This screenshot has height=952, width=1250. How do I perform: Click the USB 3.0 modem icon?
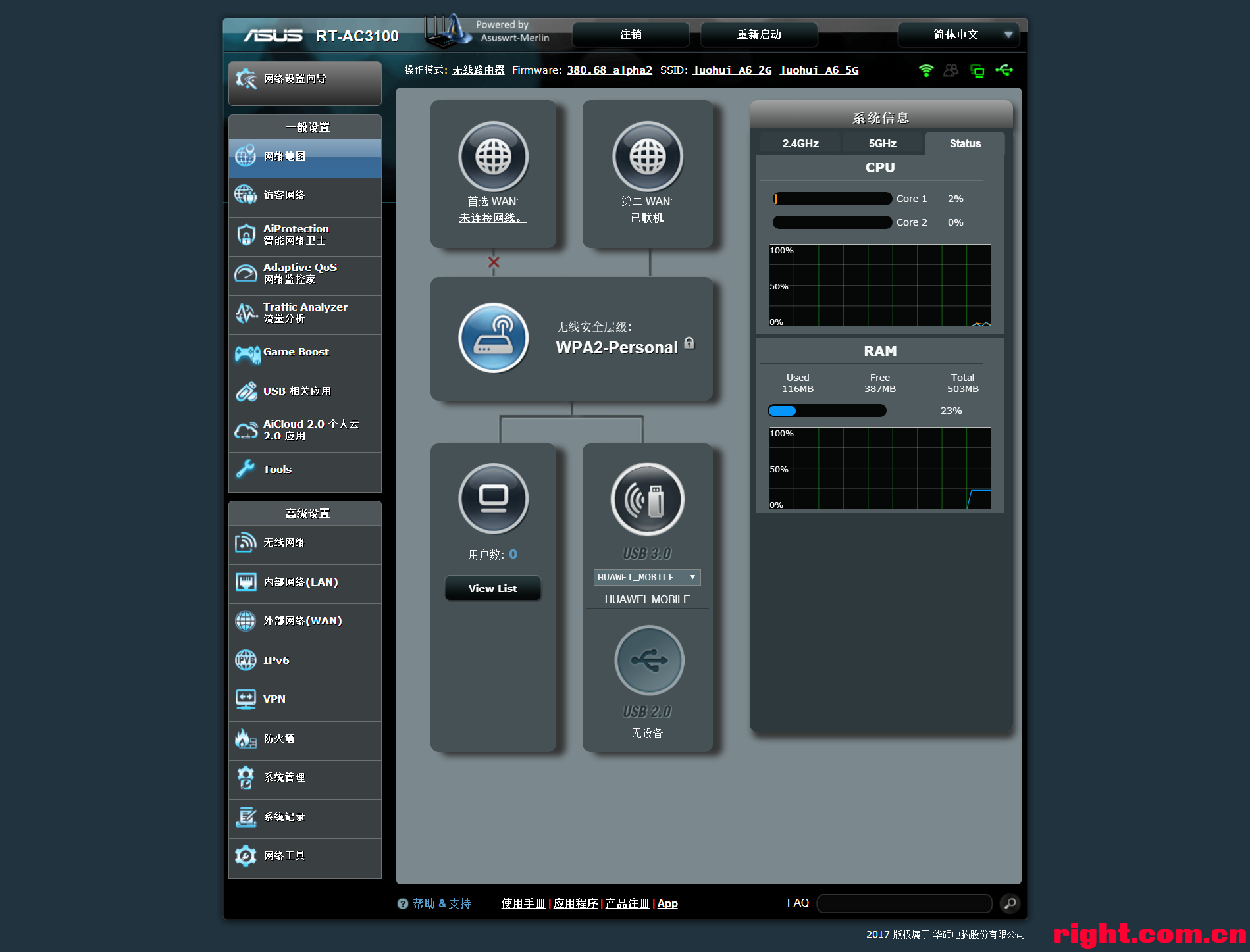[x=648, y=499]
